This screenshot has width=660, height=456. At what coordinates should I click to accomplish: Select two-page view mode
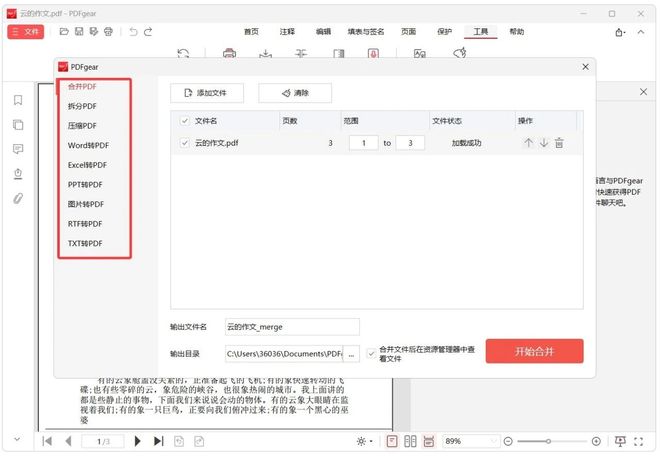(x=410, y=441)
